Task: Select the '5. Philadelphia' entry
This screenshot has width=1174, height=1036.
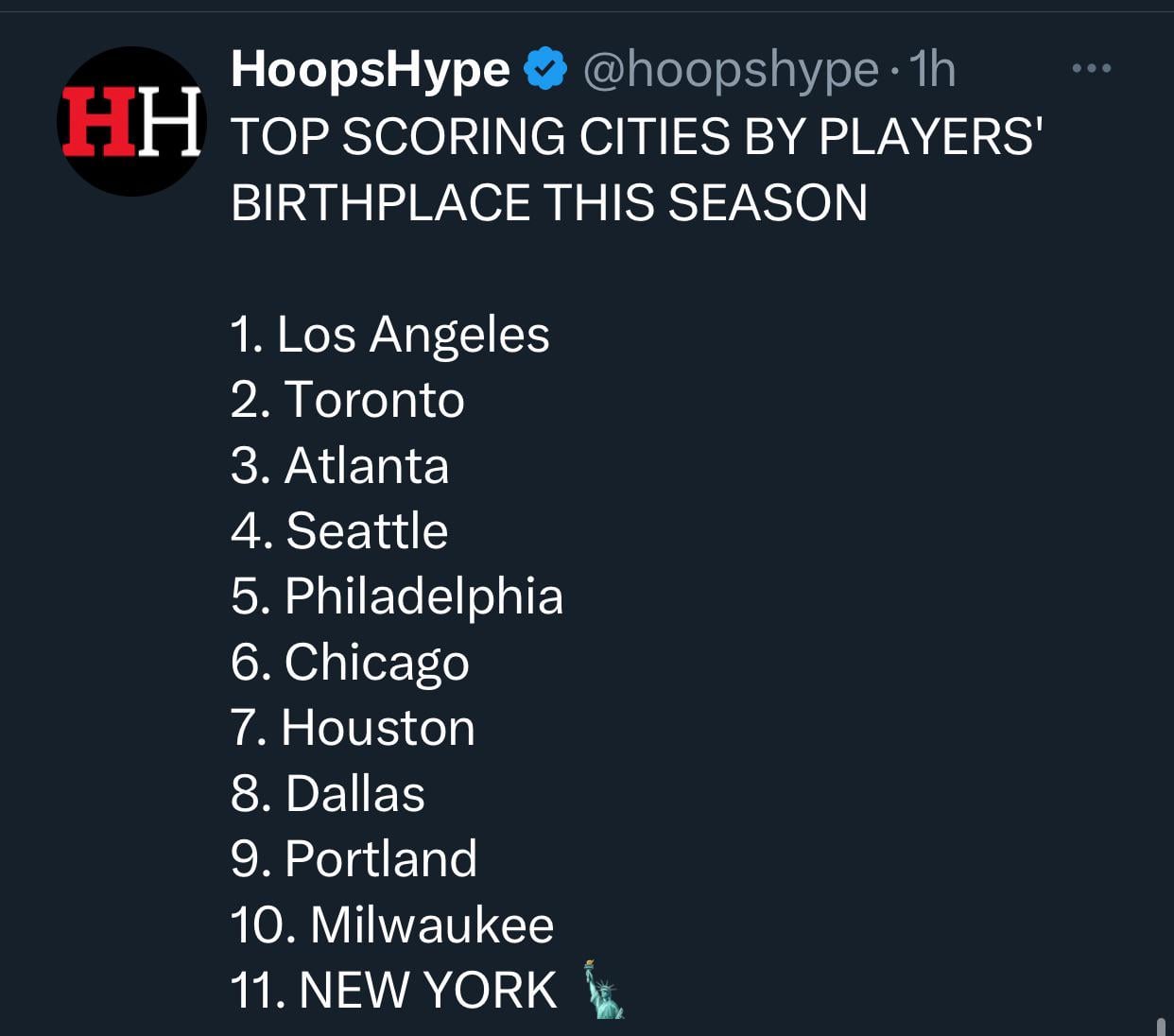Action: pos(396,596)
